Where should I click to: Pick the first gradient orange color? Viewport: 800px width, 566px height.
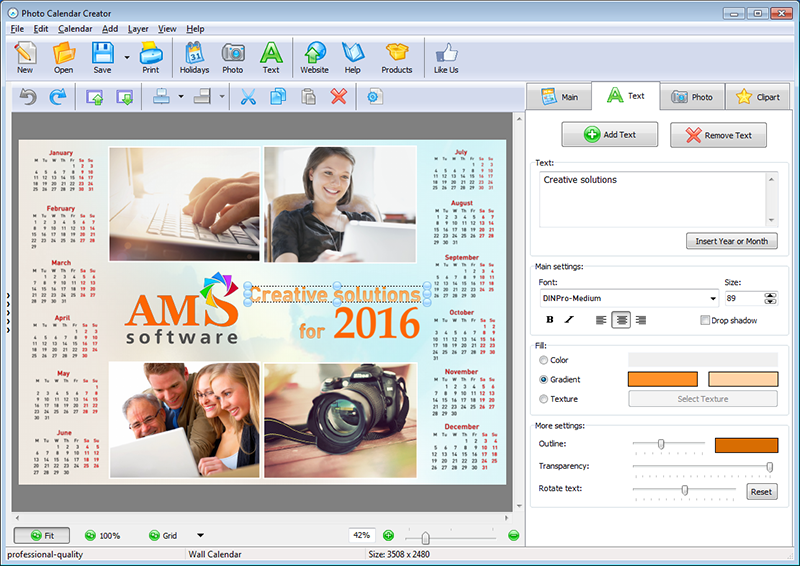(x=662, y=379)
